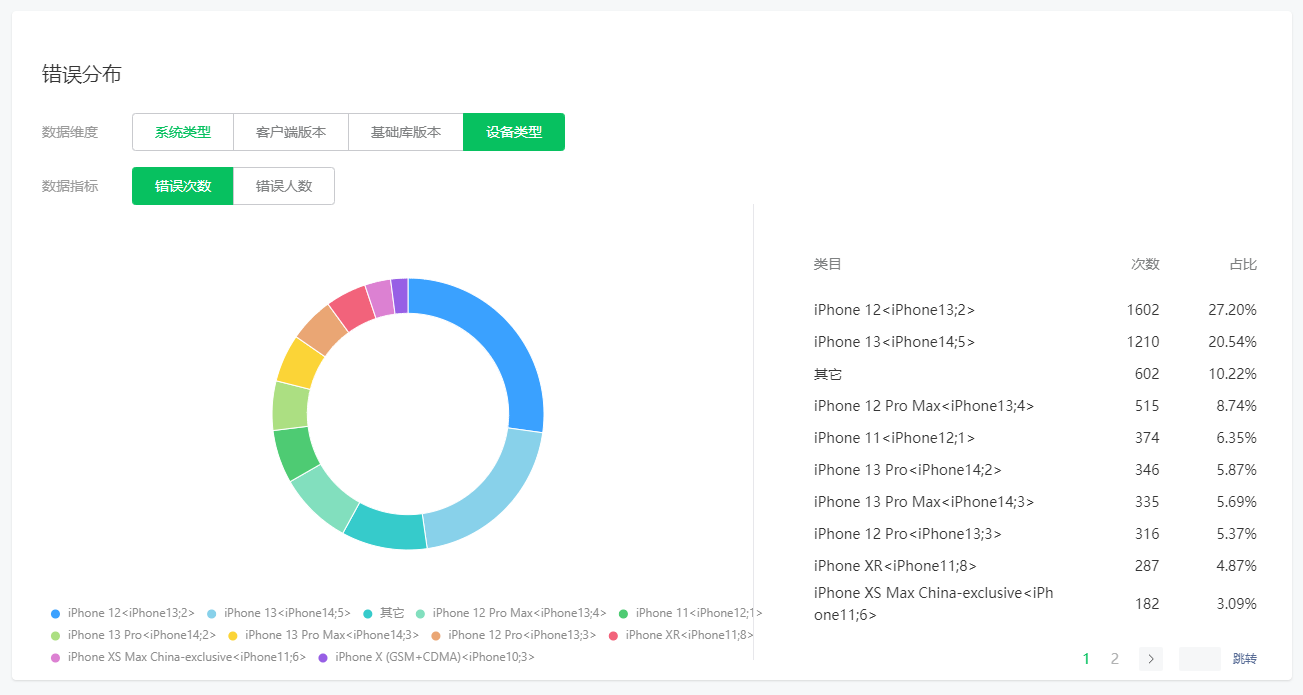Viewport: 1303px width, 695px height.
Task: Click the 类目 column header
Action: pos(828,264)
